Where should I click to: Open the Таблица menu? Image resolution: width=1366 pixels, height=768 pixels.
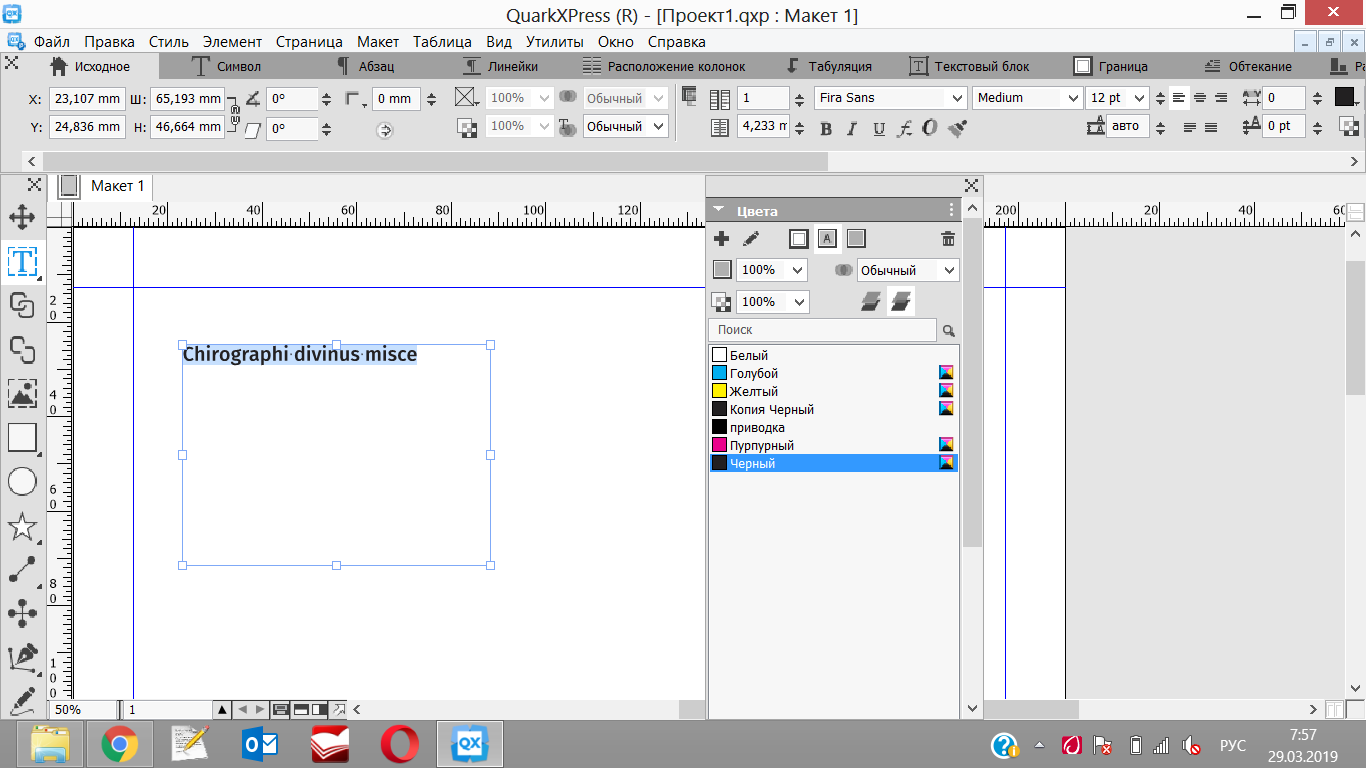tap(442, 42)
